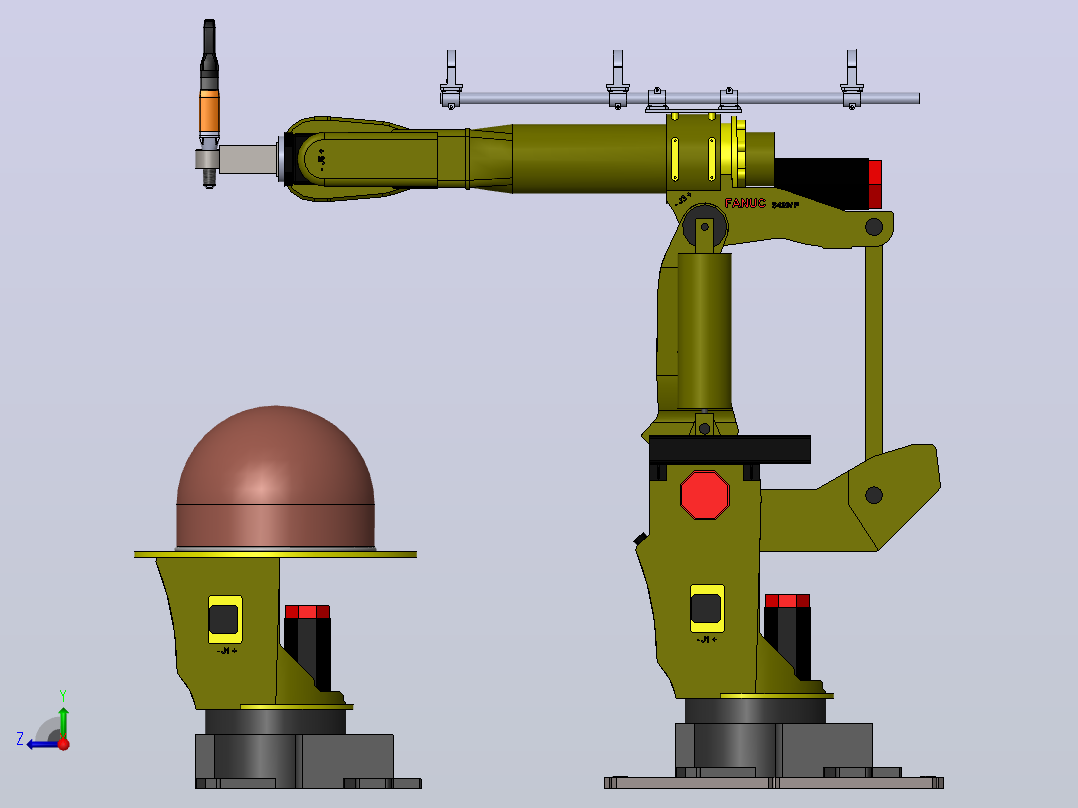Select the red octagon on the robot body
The height and width of the screenshot is (808, 1078).
pyautogui.click(x=705, y=495)
